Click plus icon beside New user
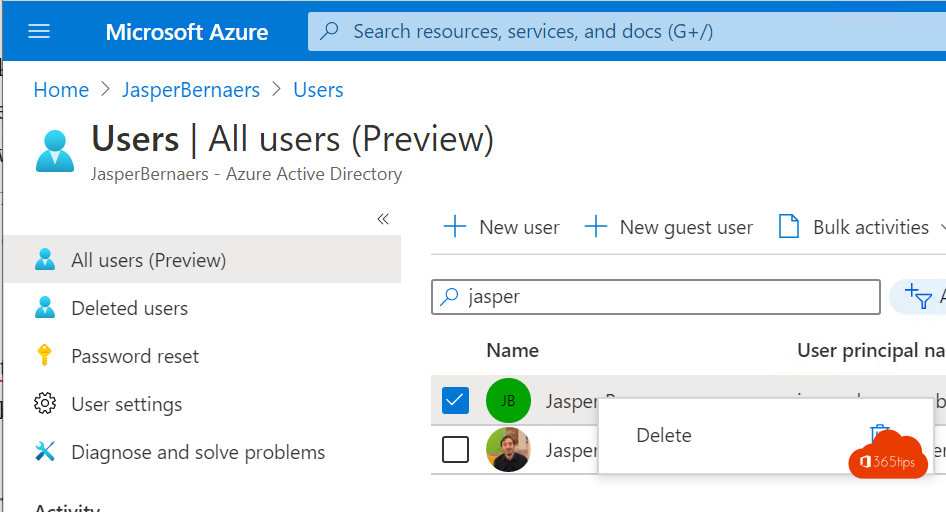The image size is (946, 512). 455,227
